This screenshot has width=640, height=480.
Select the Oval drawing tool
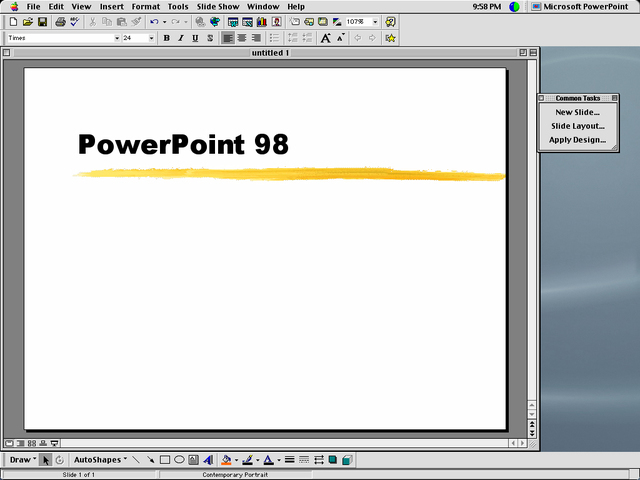(x=179, y=460)
